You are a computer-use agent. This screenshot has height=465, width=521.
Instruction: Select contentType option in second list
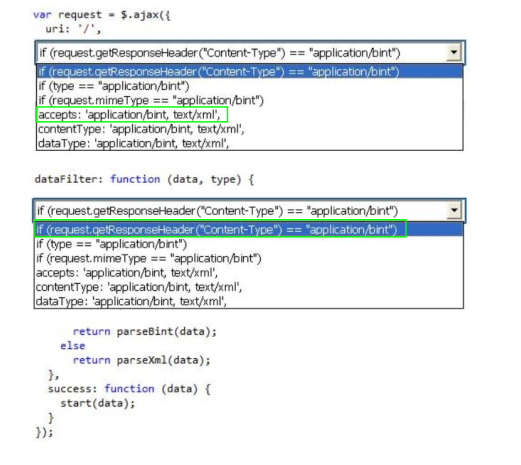(x=249, y=287)
